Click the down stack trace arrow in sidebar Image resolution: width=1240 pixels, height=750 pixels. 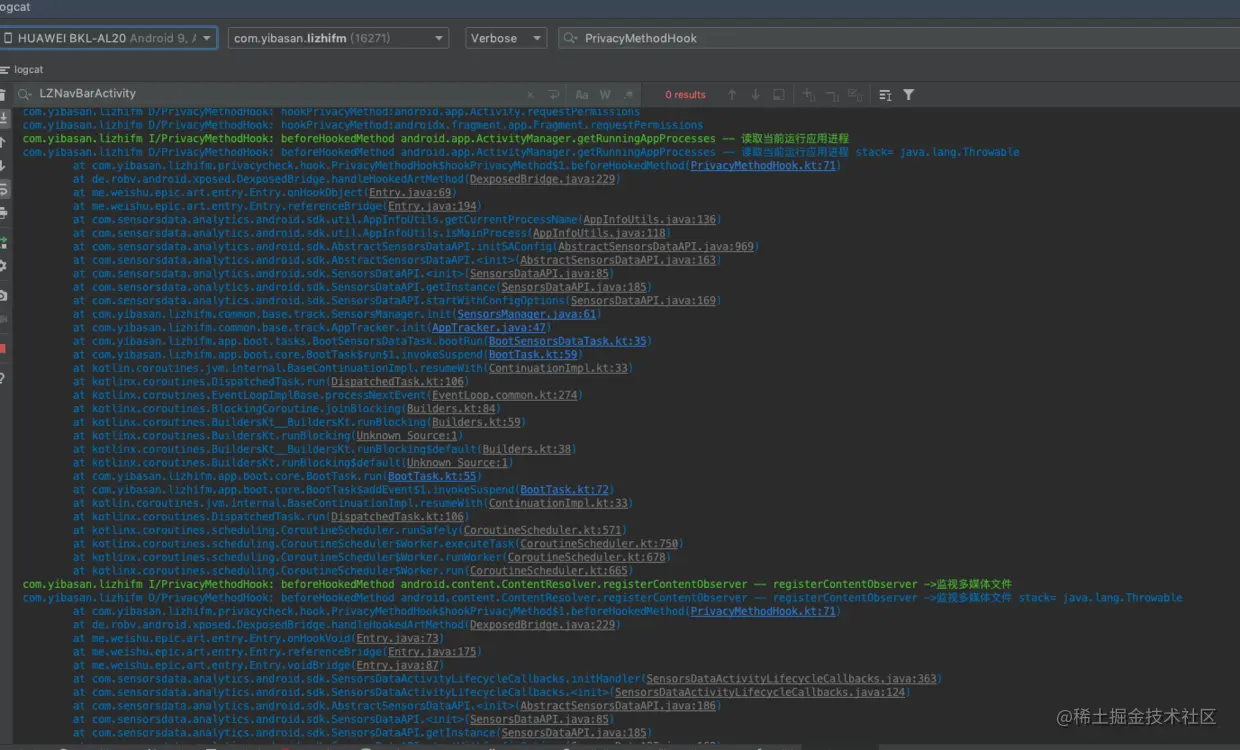(3, 166)
